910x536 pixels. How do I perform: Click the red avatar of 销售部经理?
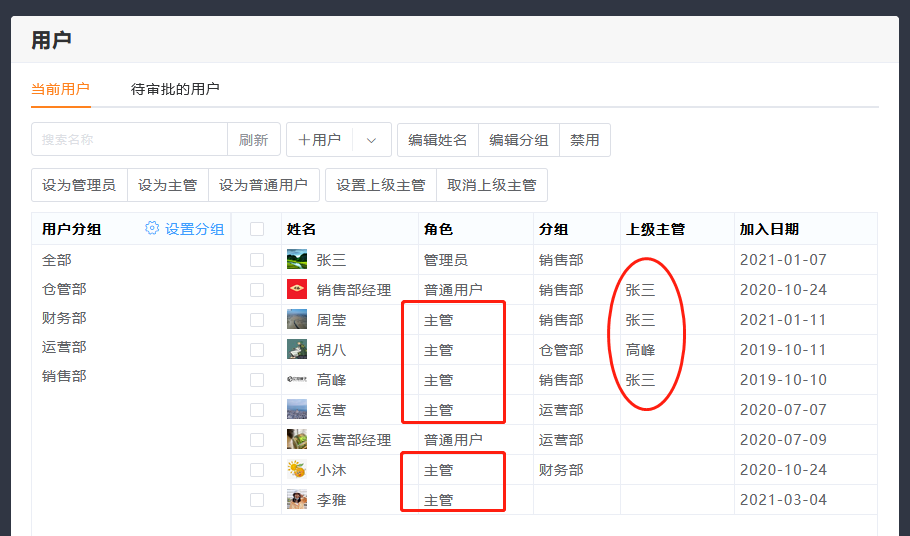coord(297,290)
